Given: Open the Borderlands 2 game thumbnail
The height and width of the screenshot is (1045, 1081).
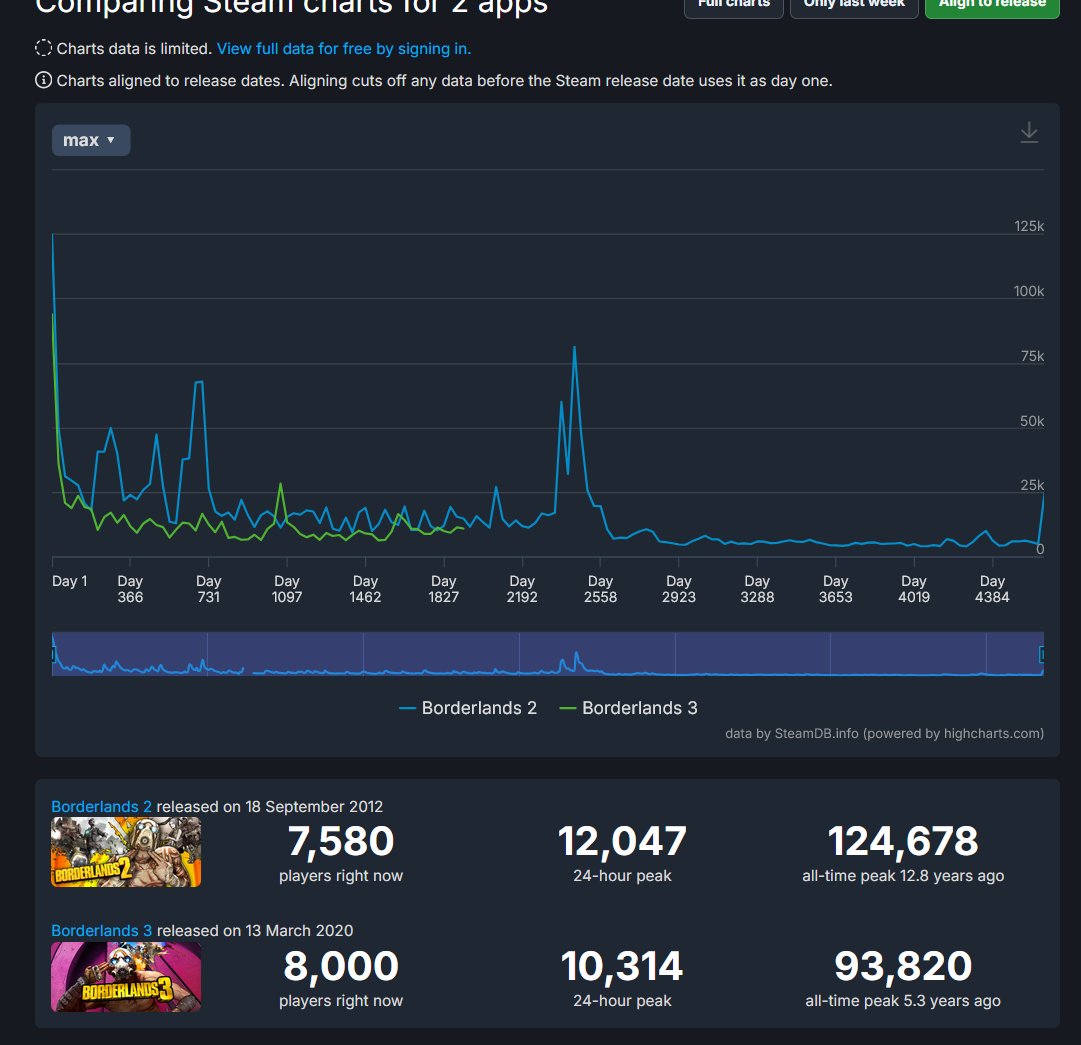Looking at the screenshot, I should point(126,852).
